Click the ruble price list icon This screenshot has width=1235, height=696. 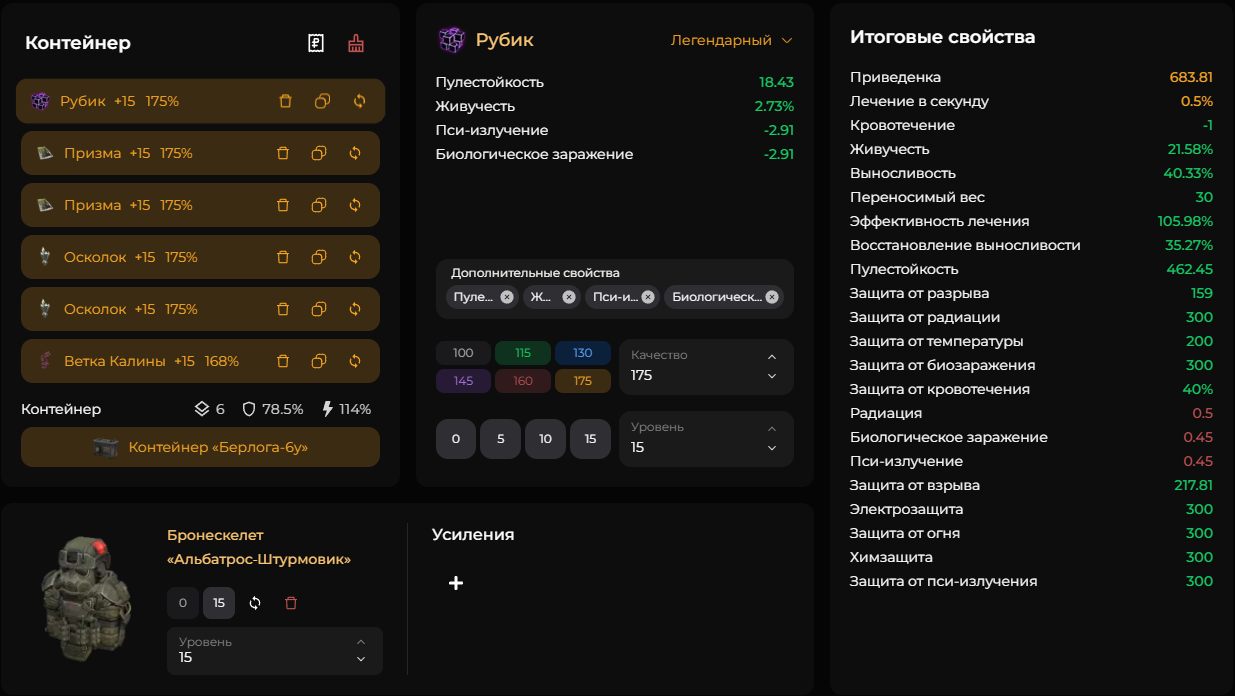click(x=316, y=43)
